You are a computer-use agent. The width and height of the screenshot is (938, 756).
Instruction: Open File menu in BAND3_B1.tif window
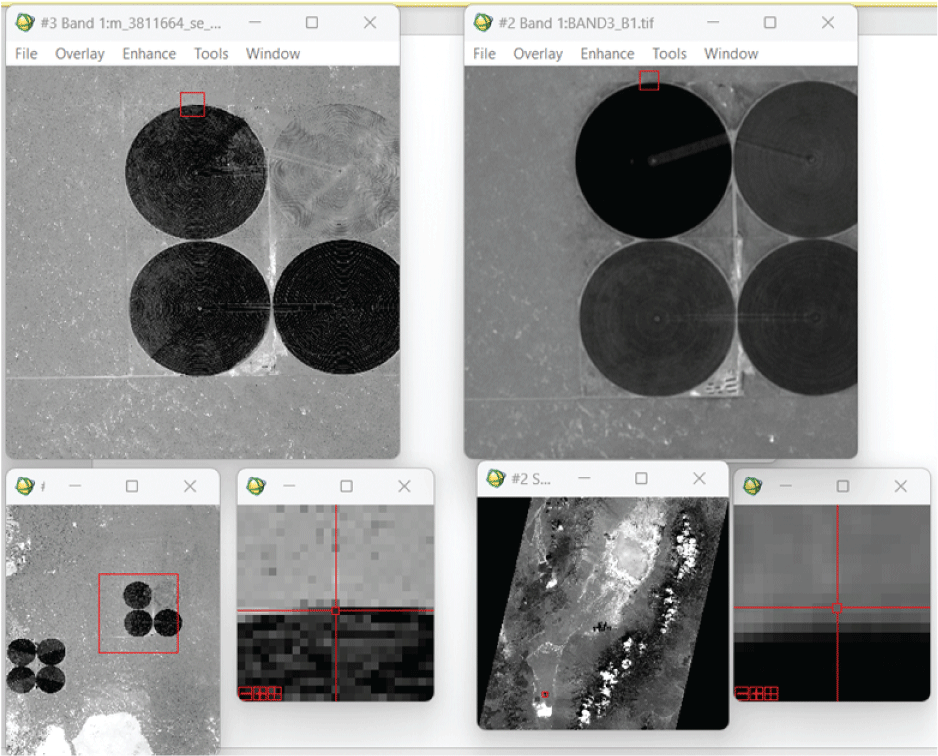click(484, 54)
